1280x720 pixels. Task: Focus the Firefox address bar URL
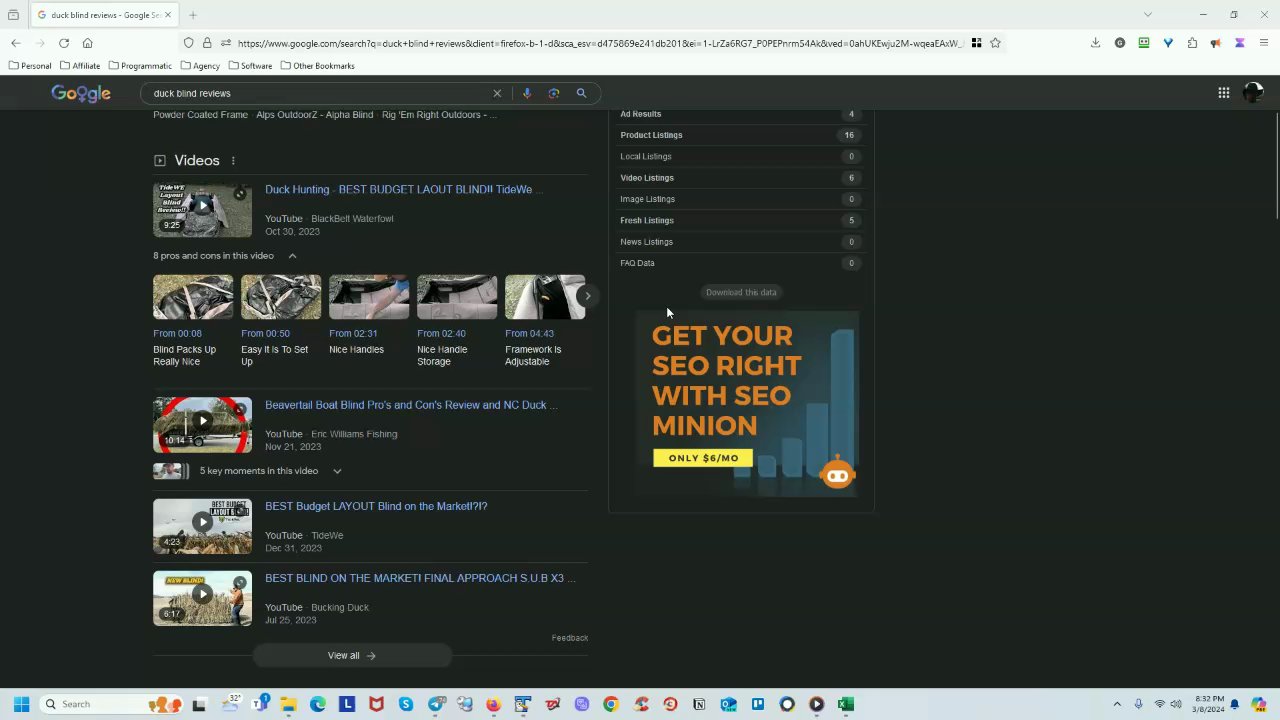click(600, 43)
